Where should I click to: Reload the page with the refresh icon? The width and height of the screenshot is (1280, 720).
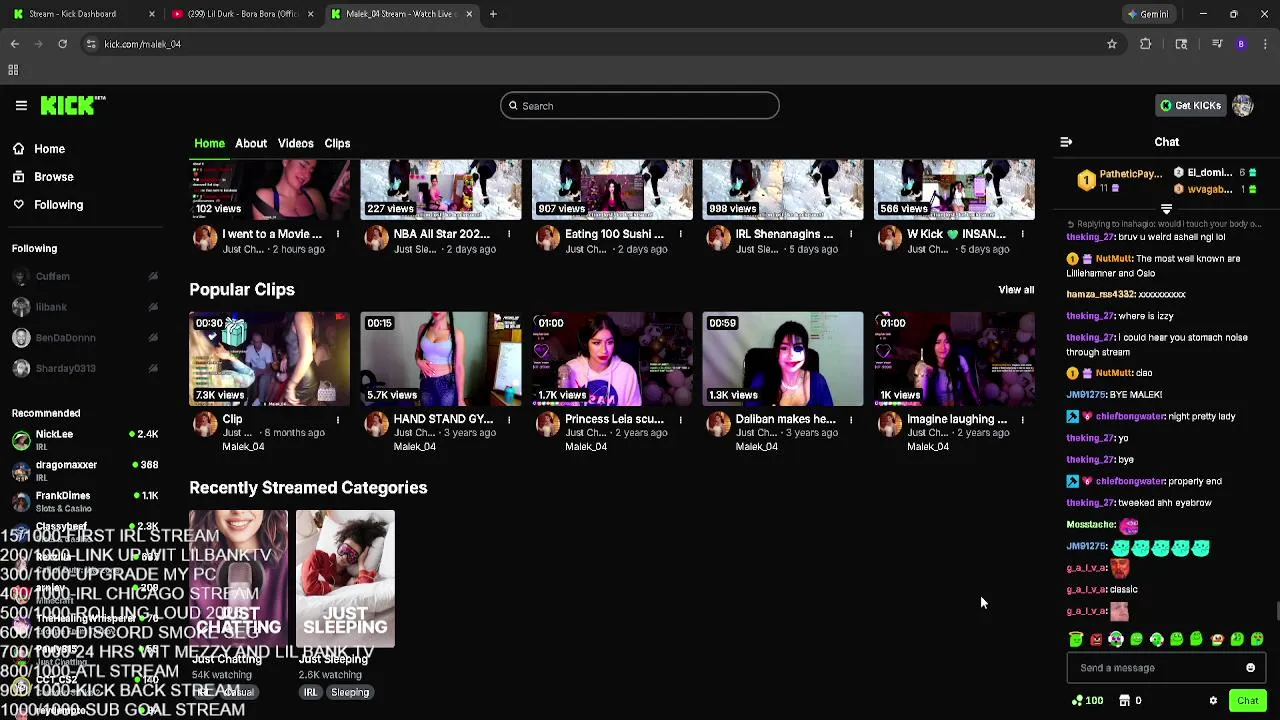click(62, 44)
